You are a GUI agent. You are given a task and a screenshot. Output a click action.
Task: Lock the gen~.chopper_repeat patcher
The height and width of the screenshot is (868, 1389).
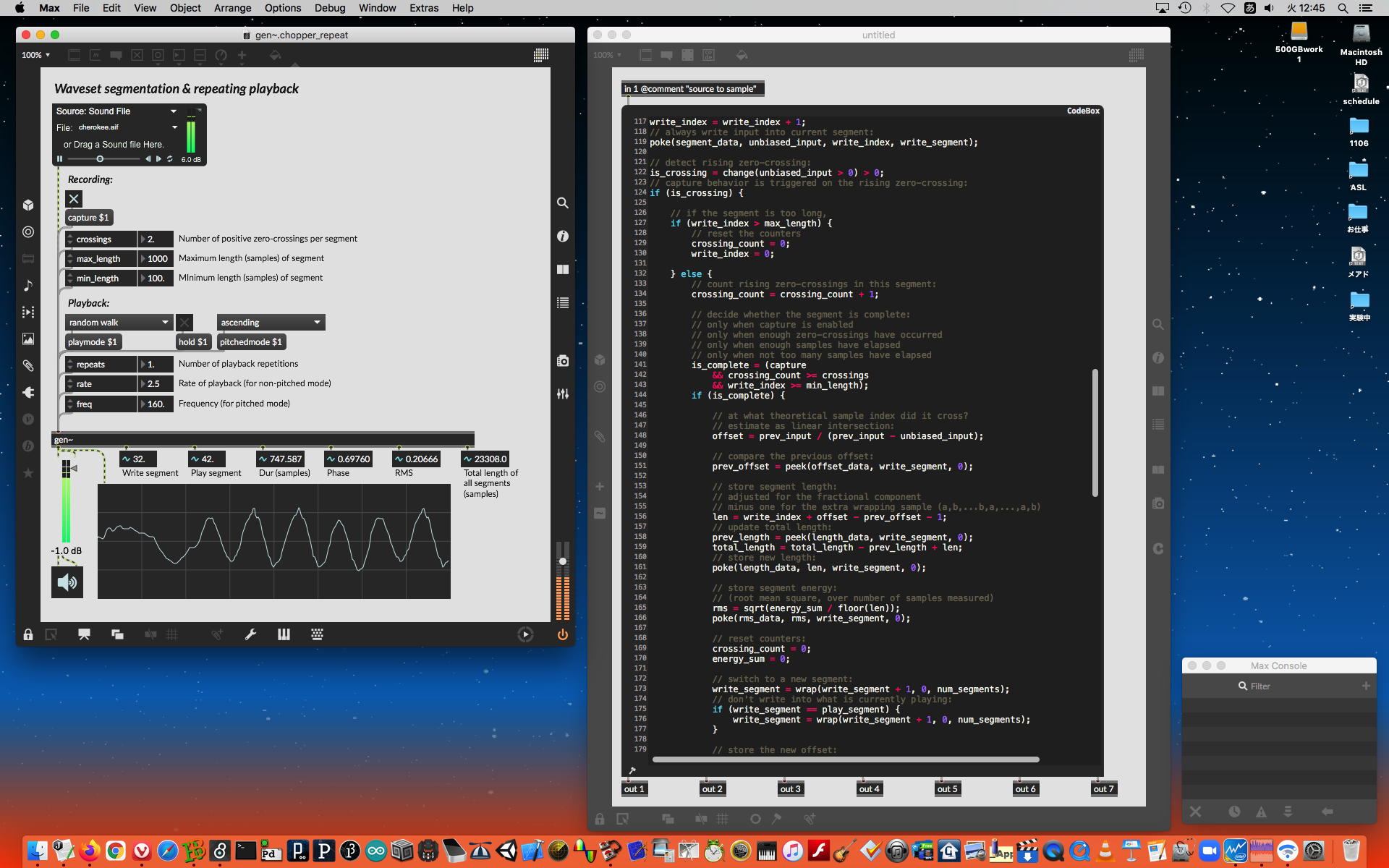click(28, 634)
